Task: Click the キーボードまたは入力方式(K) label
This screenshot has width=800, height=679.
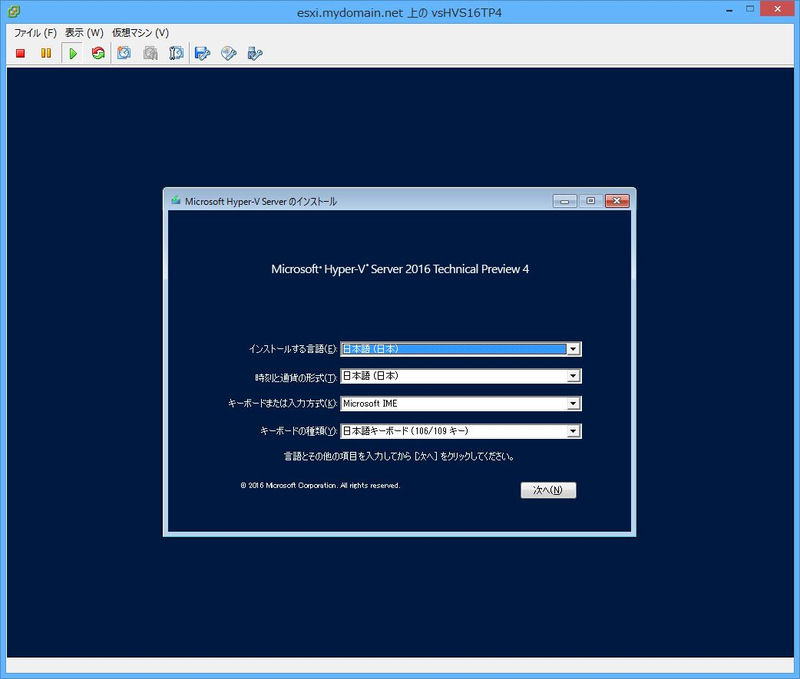Action: 282,404
